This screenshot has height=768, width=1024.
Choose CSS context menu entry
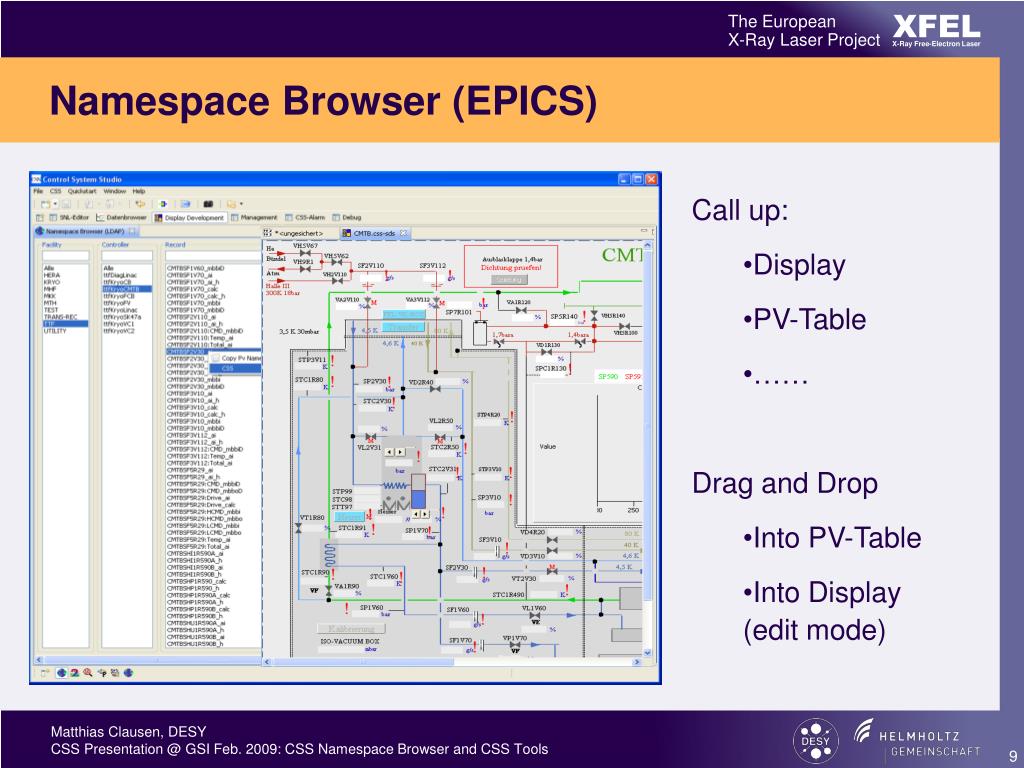235,368
